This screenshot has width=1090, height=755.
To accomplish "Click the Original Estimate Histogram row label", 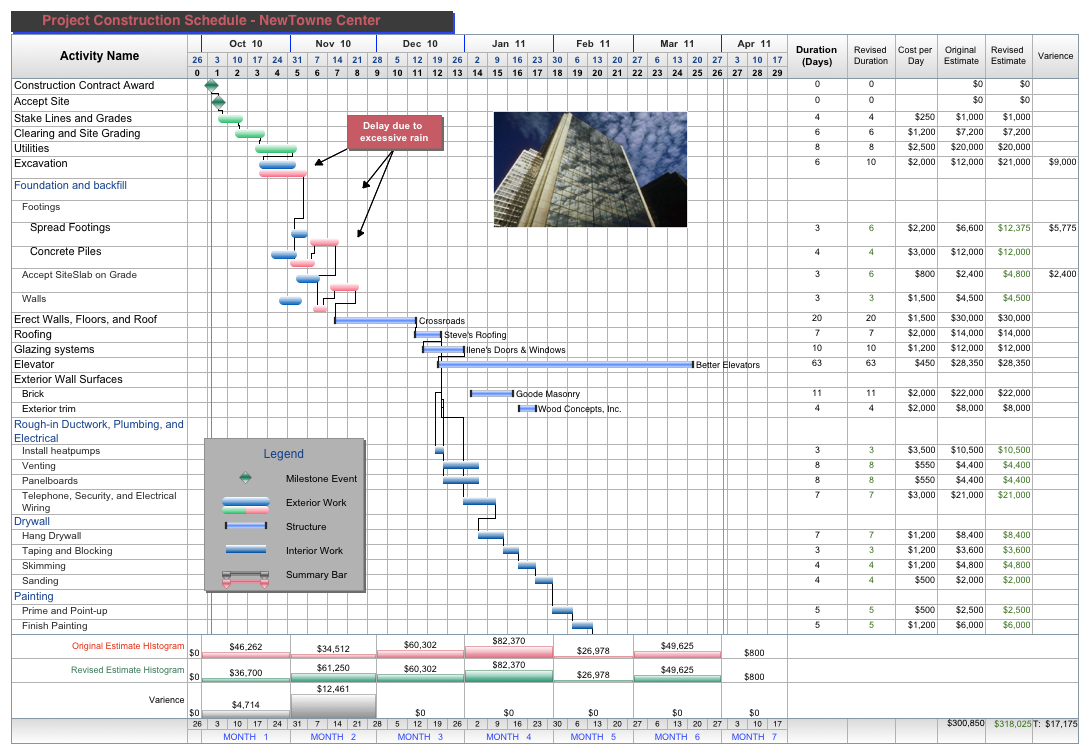I will (126, 646).
